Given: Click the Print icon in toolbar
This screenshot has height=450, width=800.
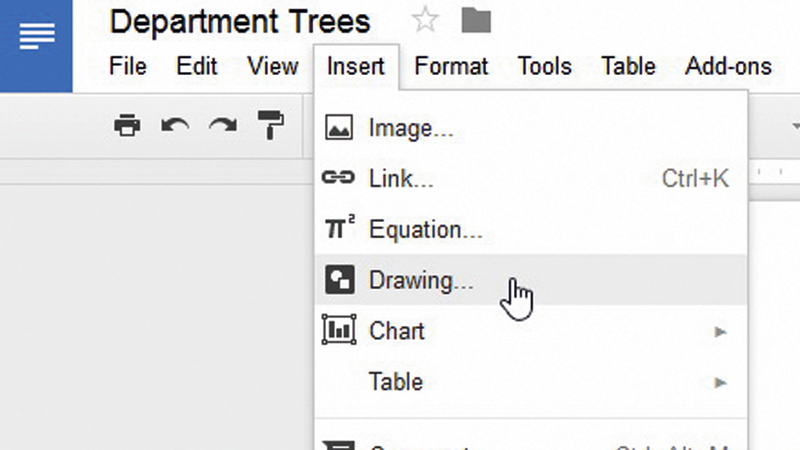Looking at the screenshot, I should [127, 125].
